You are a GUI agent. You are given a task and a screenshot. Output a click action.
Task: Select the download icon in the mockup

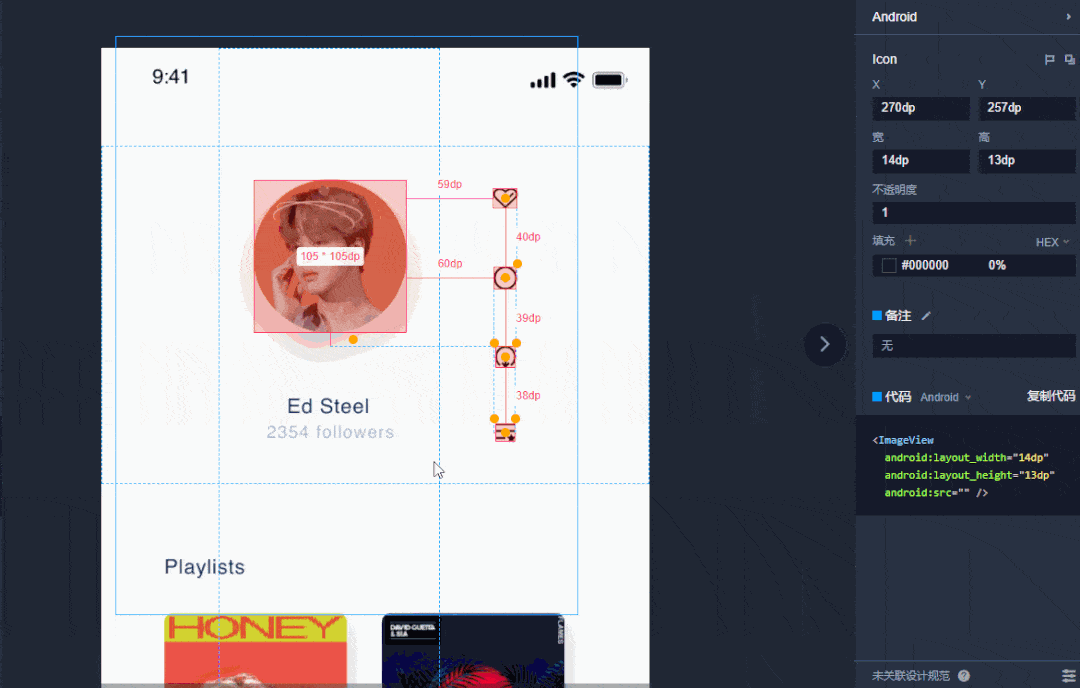click(505, 357)
